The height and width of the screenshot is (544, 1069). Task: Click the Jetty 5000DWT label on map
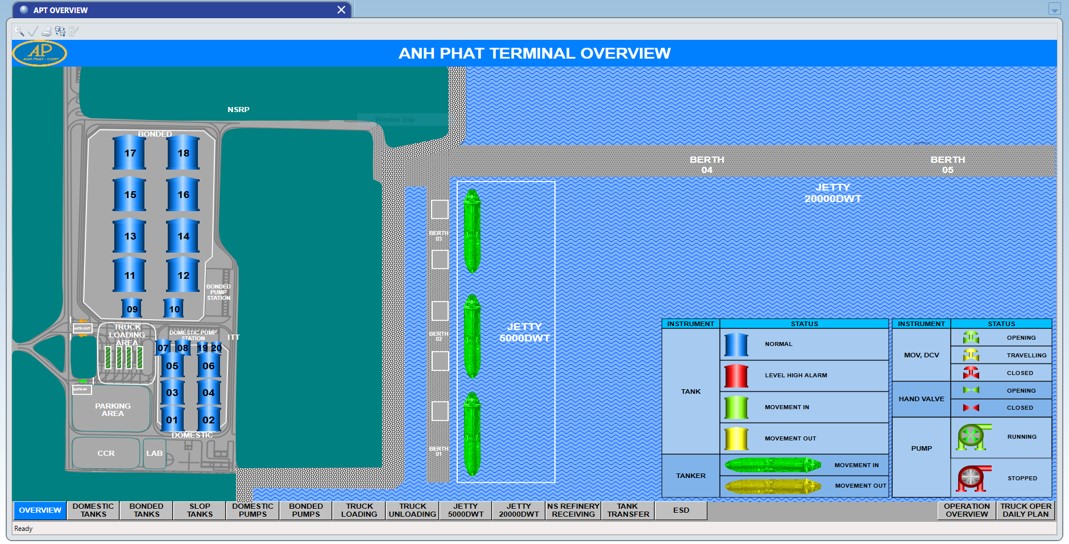pos(524,333)
